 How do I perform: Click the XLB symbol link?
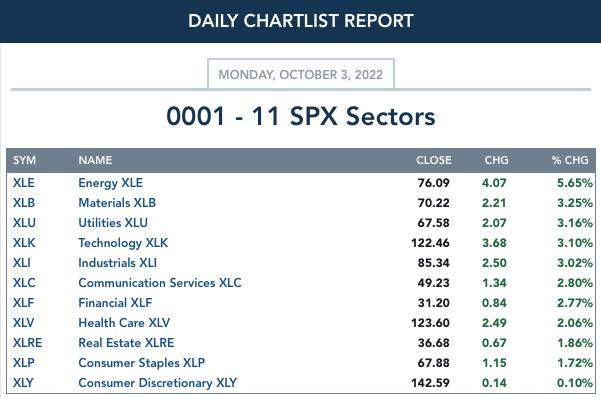click(x=24, y=203)
